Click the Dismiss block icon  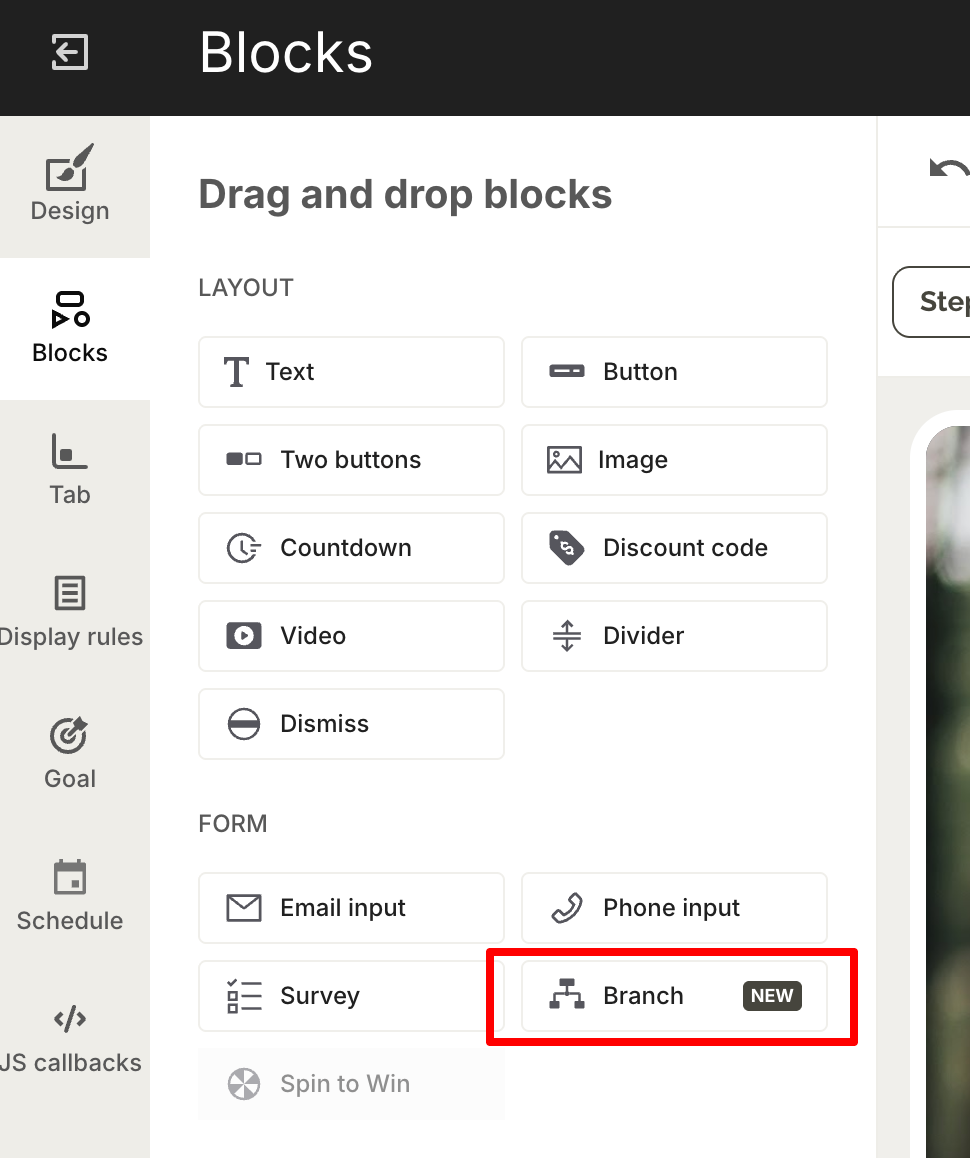tap(244, 724)
